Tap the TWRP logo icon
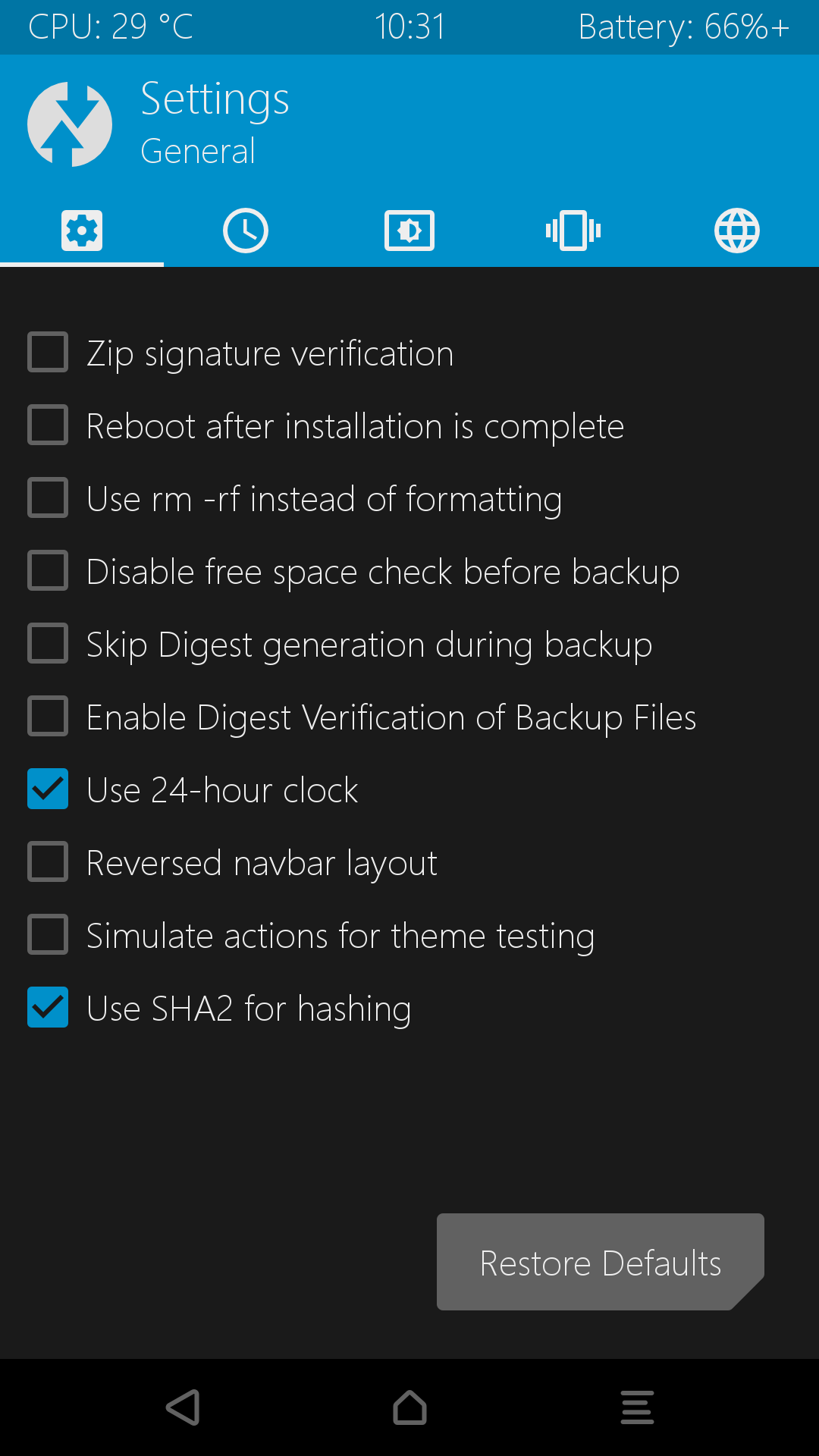This screenshot has height=1456, width=819. click(x=70, y=124)
